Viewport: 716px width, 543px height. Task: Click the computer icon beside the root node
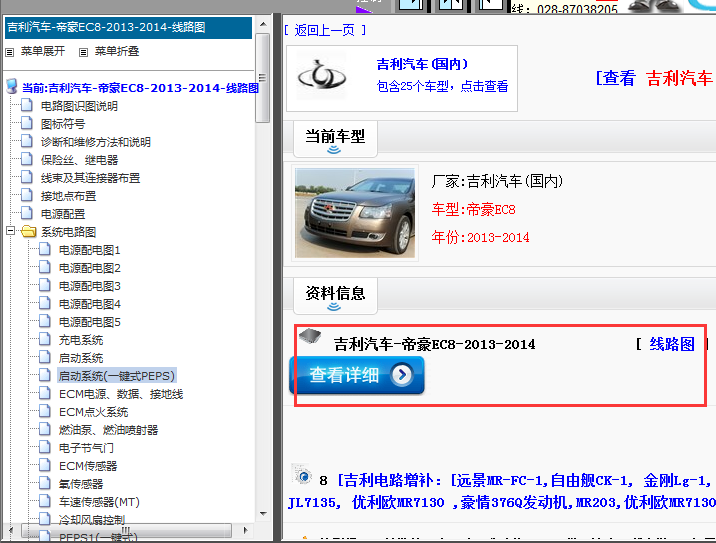(x=12, y=86)
